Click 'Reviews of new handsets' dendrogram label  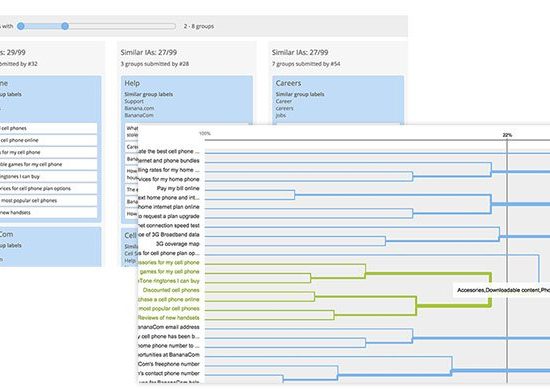[169, 318]
